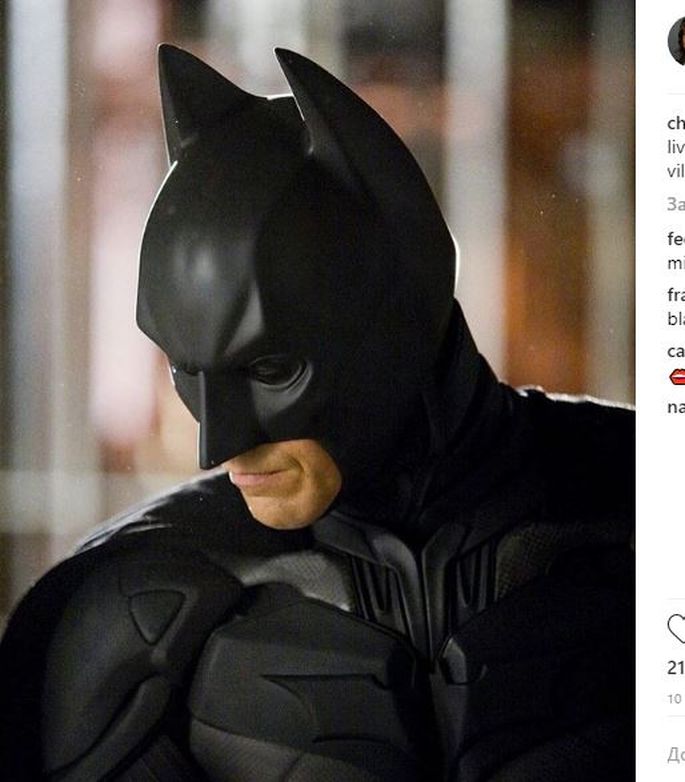The width and height of the screenshot is (685, 782).
Task: Open commenter profile starting with "fe"
Action: coord(676,239)
